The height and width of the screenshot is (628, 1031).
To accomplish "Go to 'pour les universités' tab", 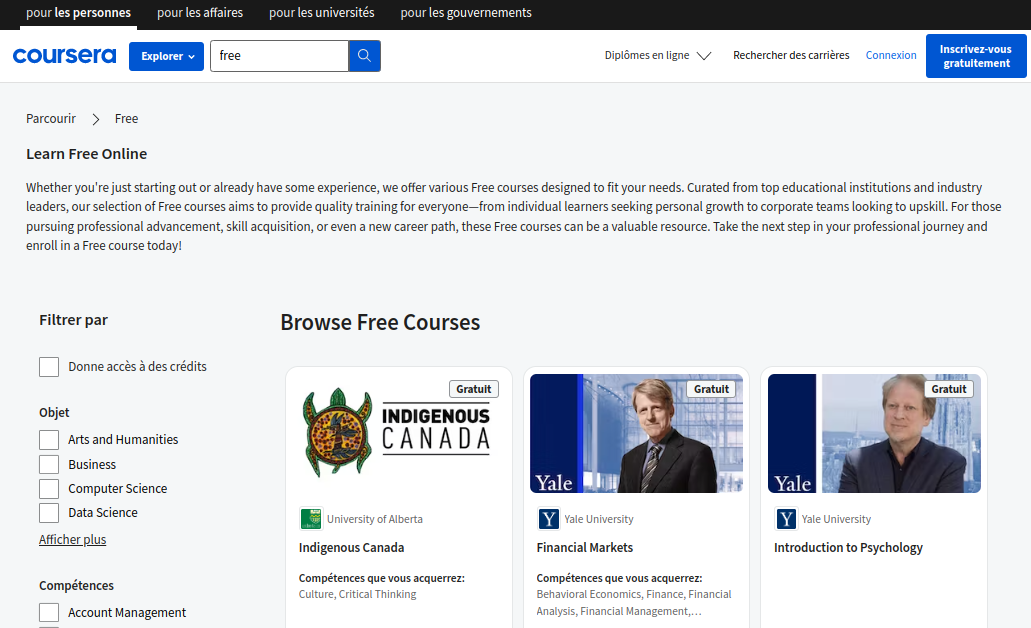I will pos(322,13).
